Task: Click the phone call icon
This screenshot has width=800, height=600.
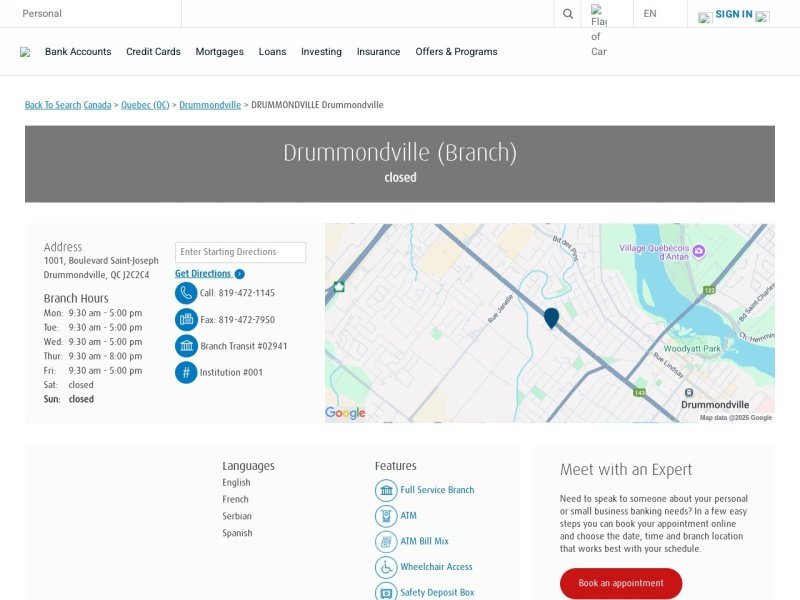Action: pos(186,293)
